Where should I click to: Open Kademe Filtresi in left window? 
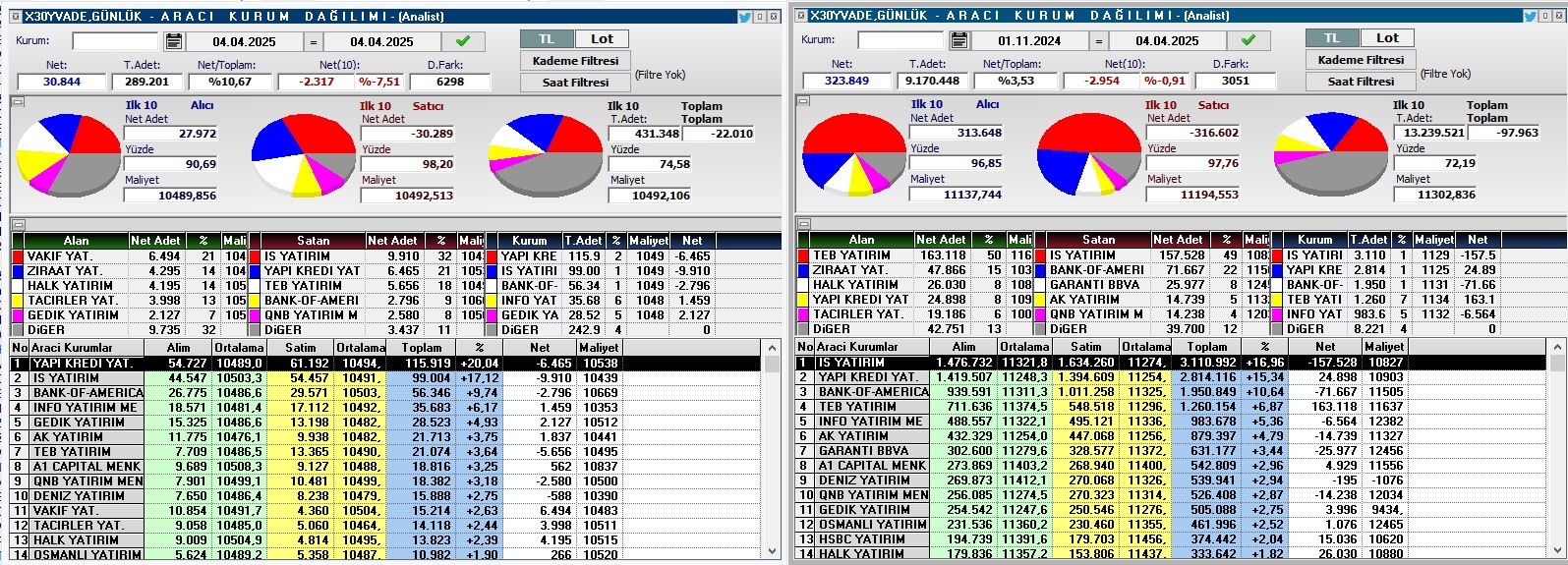click(575, 61)
